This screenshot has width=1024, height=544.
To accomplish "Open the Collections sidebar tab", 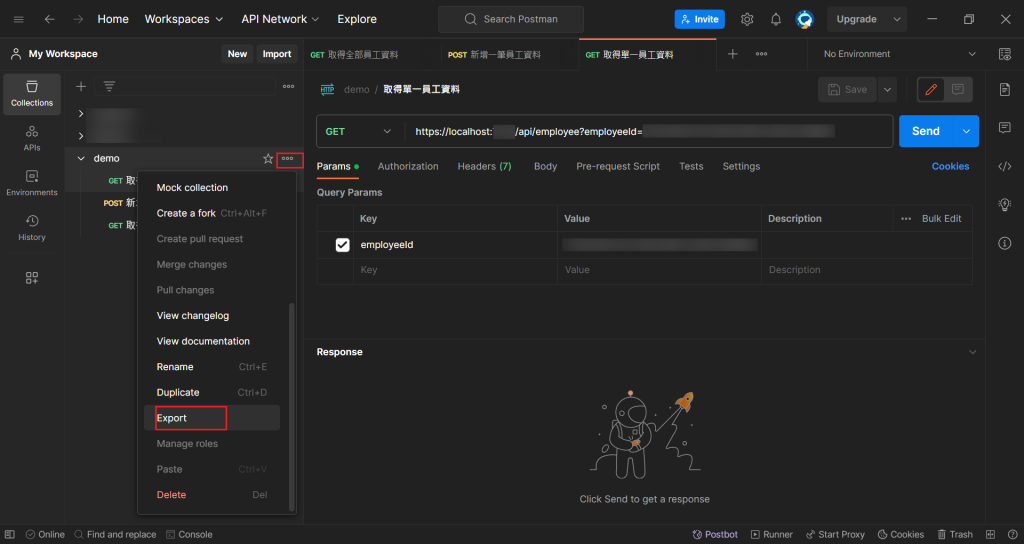I will 32,94.
